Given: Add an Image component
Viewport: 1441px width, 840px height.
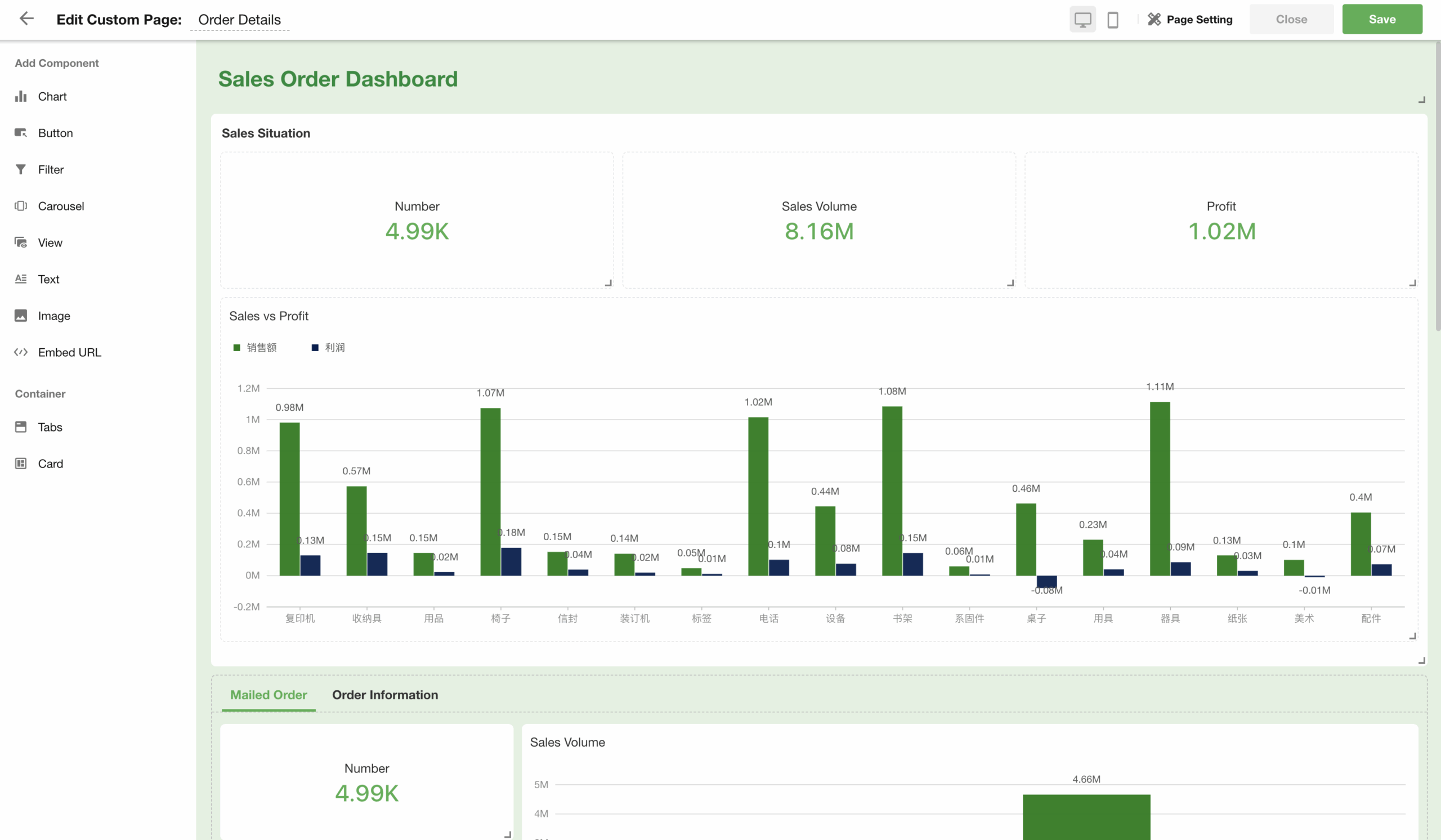Looking at the screenshot, I should pos(53,316).
